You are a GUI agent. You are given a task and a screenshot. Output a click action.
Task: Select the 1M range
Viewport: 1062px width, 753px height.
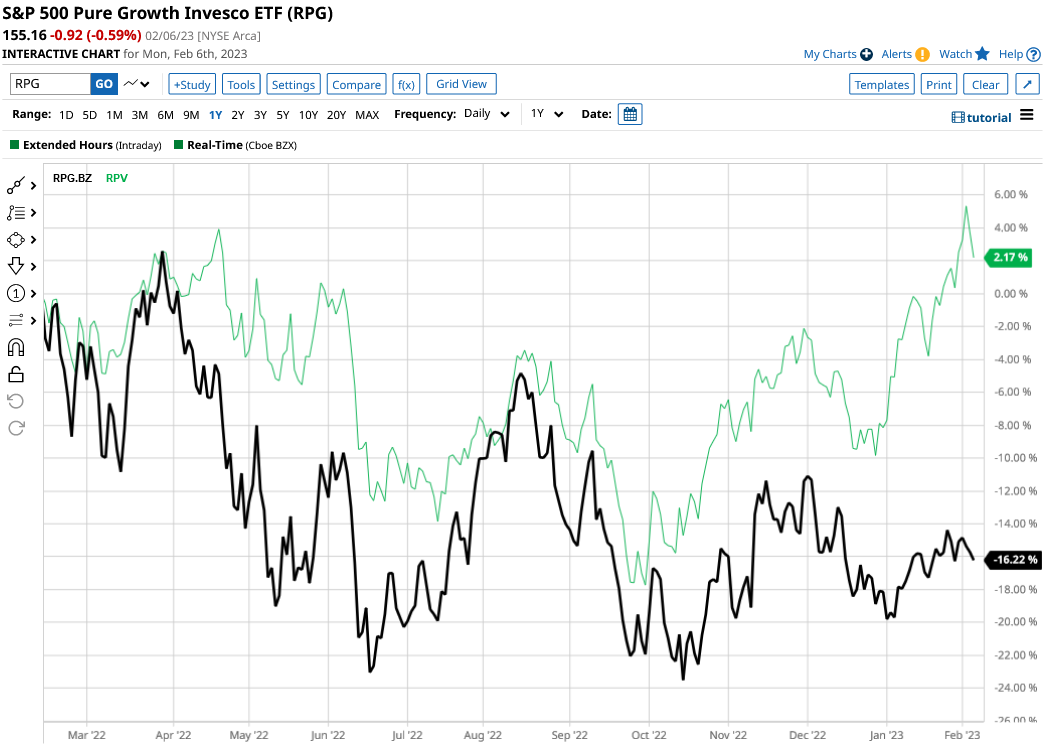(114, 115)
